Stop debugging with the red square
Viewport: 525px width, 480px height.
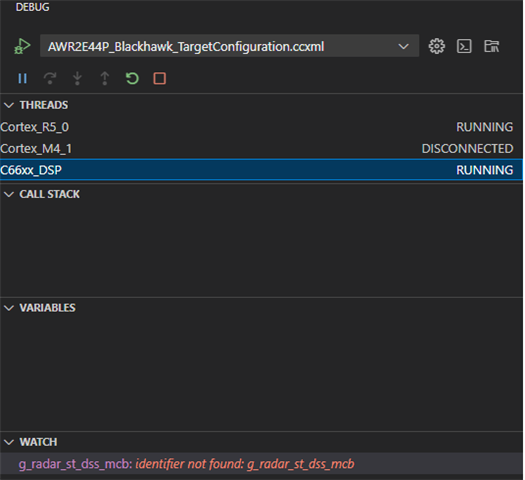pyautogui.click(x=160, y=79)
